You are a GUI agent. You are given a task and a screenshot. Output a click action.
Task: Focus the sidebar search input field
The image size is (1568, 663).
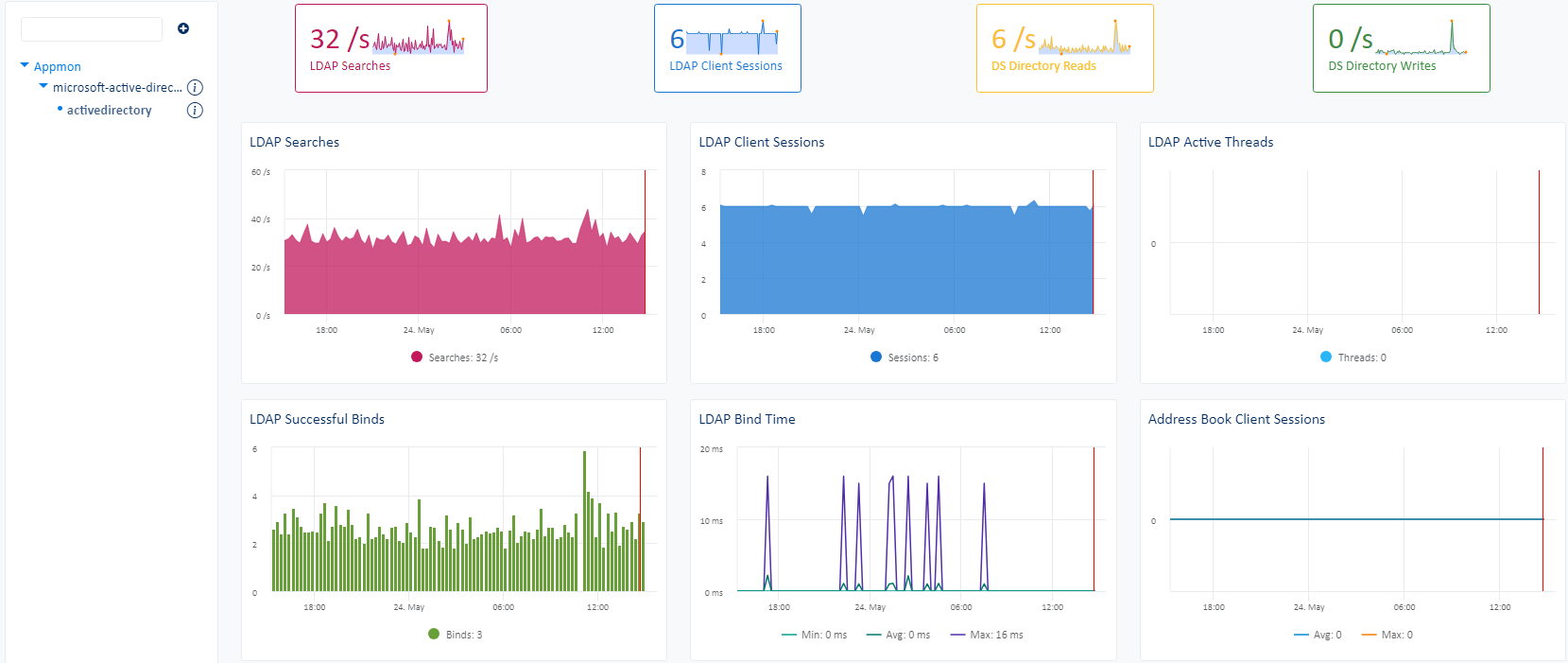click(x=92, y=29)
